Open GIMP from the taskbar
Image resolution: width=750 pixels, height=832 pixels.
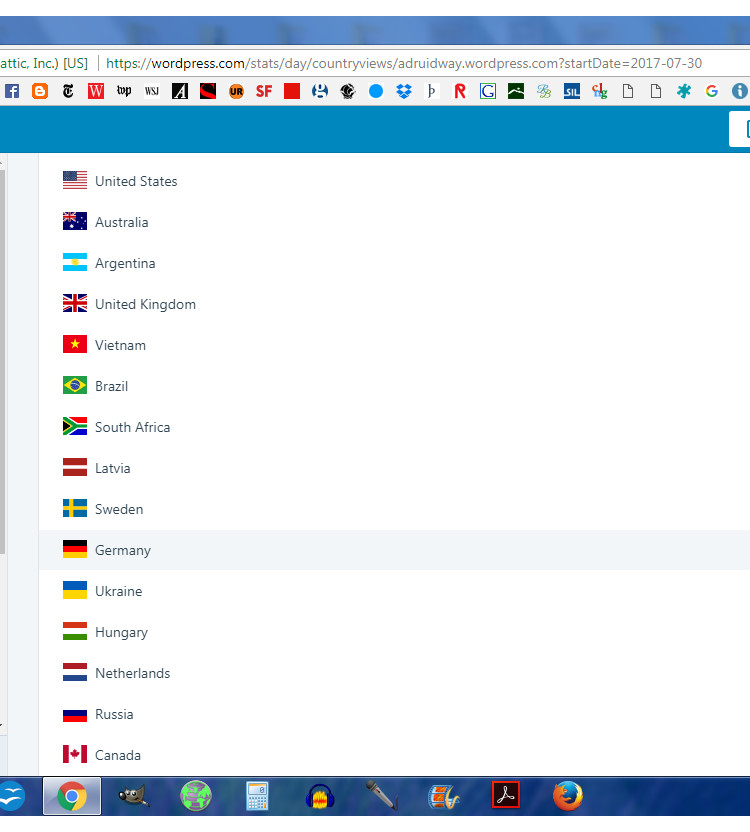click(x=133, y=797)
